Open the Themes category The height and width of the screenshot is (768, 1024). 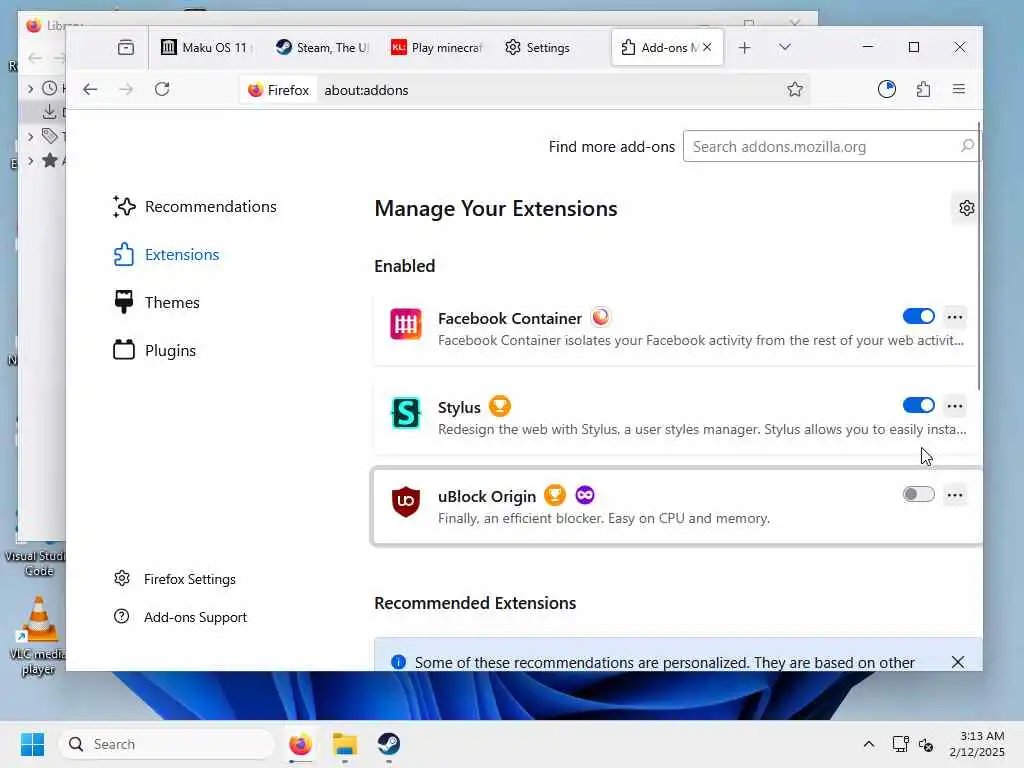[157, 302]
